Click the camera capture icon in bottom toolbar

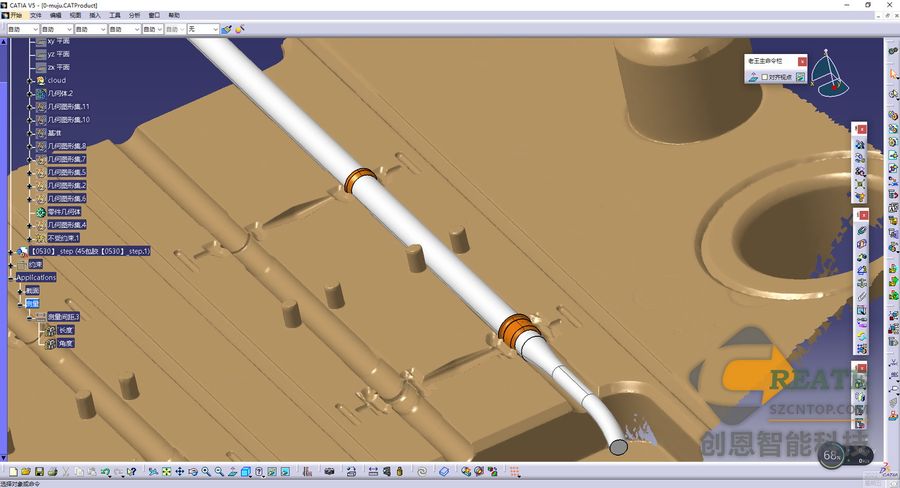coord(329,471)
